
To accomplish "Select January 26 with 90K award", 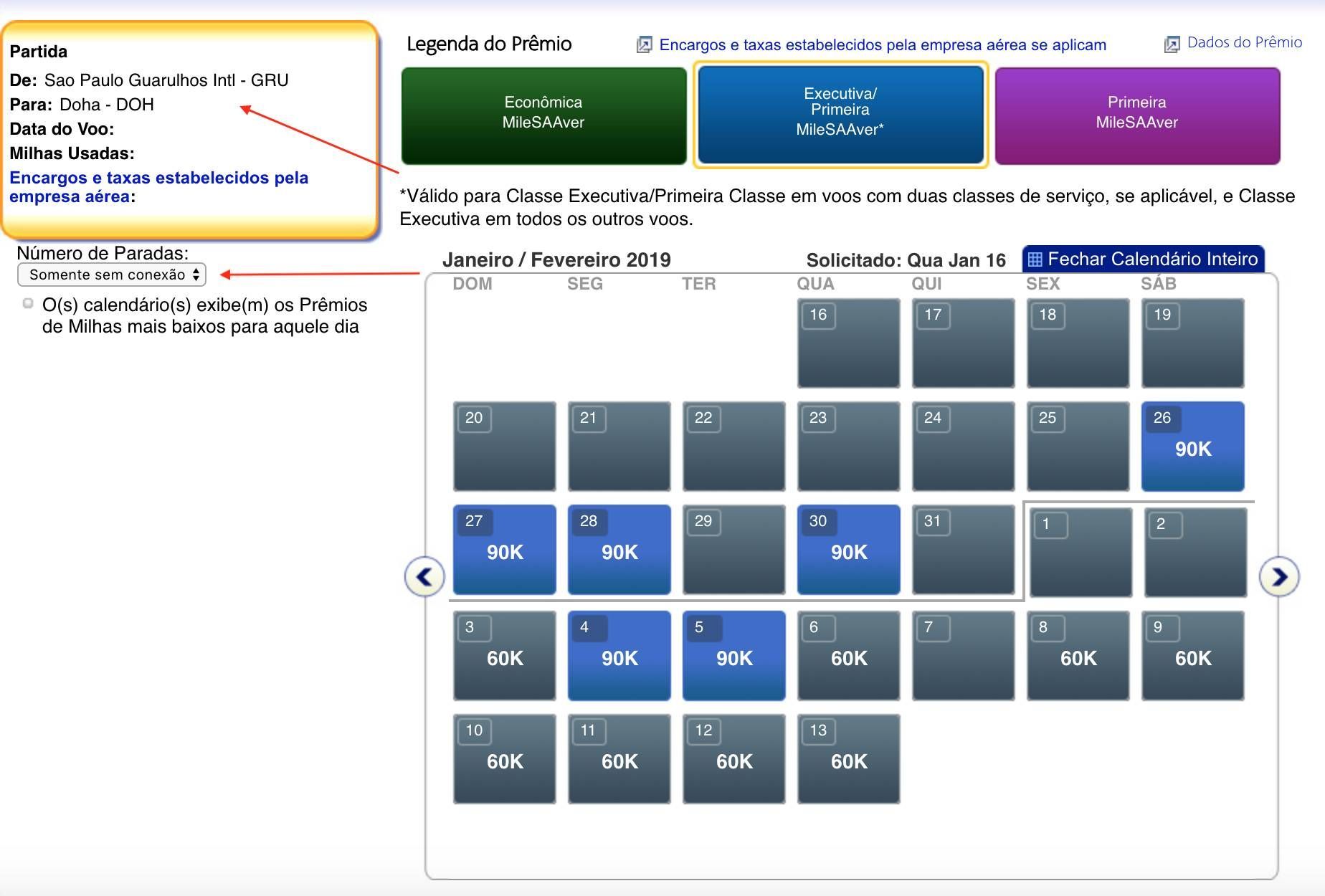I will click(1192, 446).
